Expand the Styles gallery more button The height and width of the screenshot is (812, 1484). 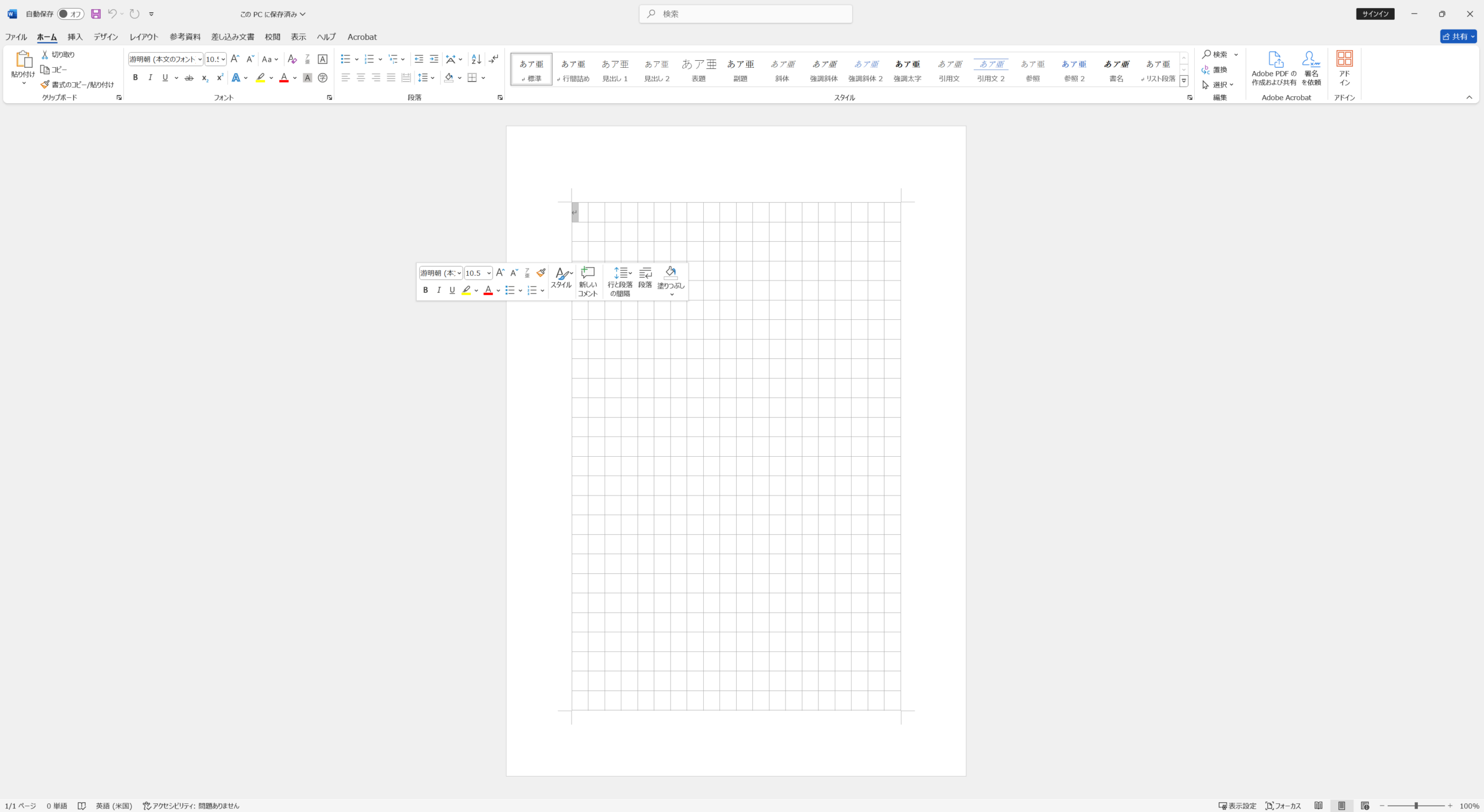(x=1184, y=81)
